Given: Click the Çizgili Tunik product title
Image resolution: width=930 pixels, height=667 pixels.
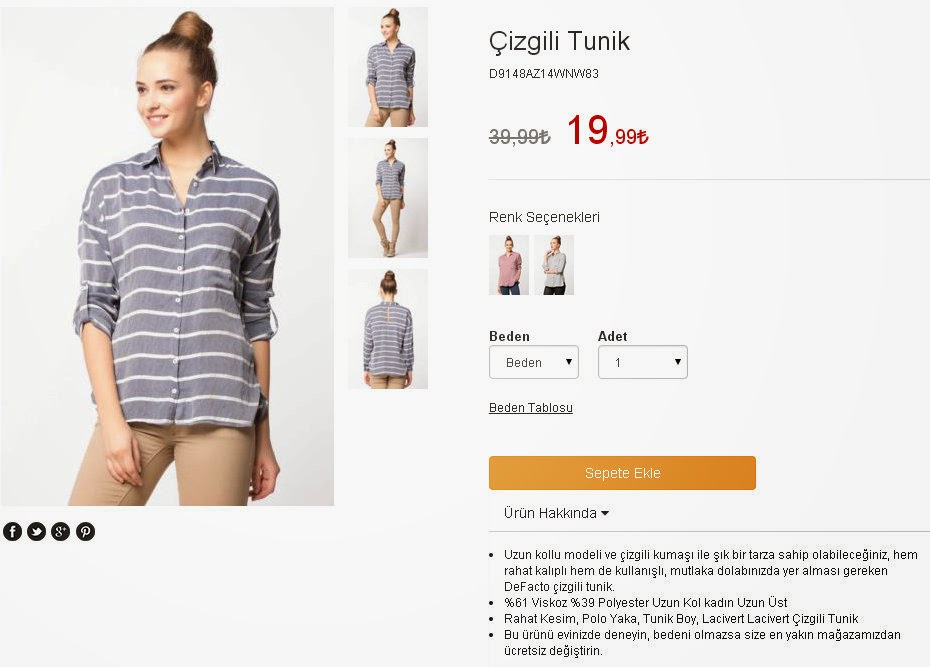Looking at the screenshot, I should click(559, 42).
